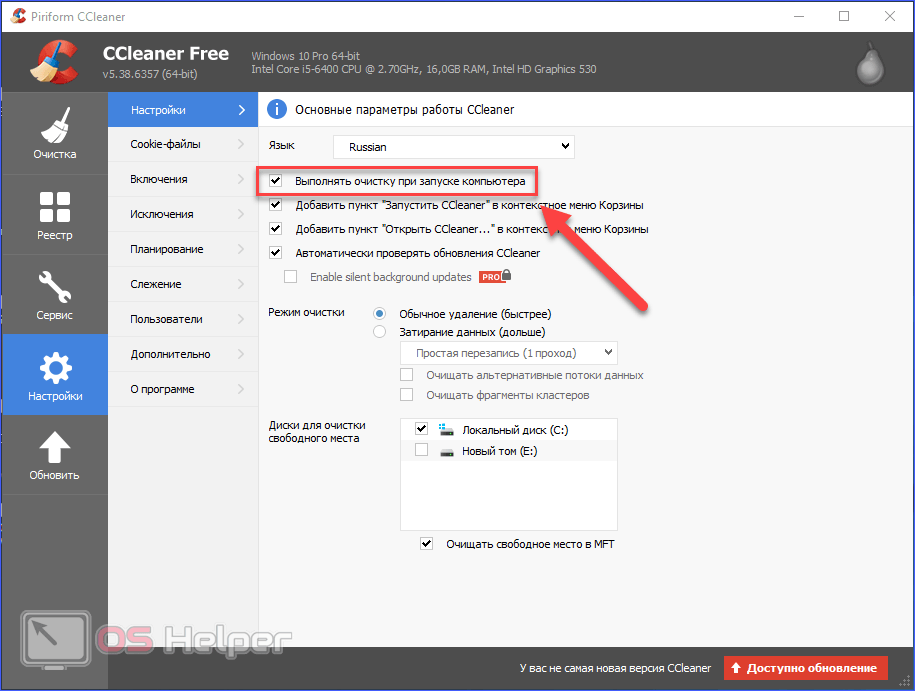
Task: Open the Пользователи settings tab
Action: [x=183, y=319]
